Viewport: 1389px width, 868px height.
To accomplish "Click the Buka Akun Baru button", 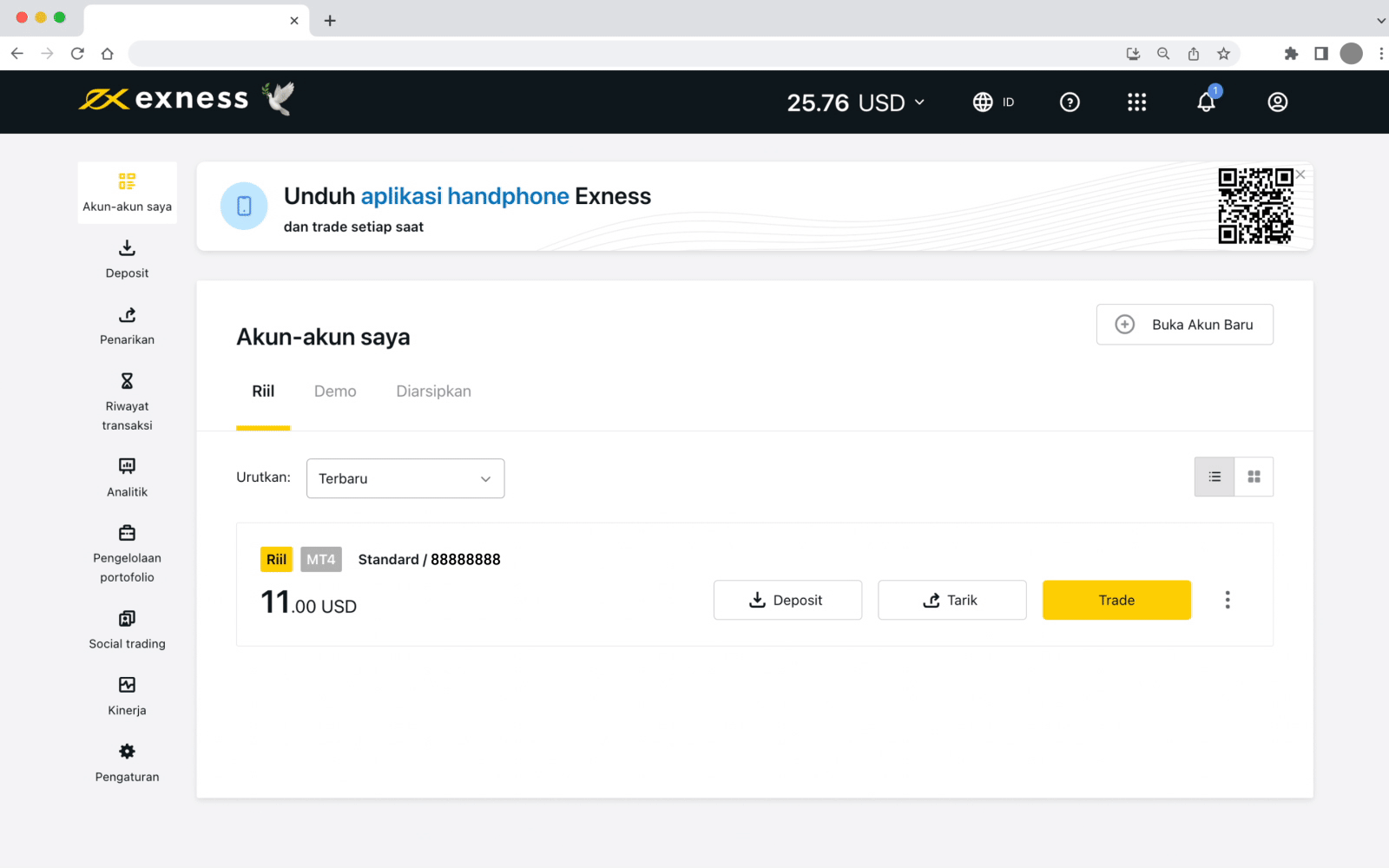I will [x=1184, y=325].
